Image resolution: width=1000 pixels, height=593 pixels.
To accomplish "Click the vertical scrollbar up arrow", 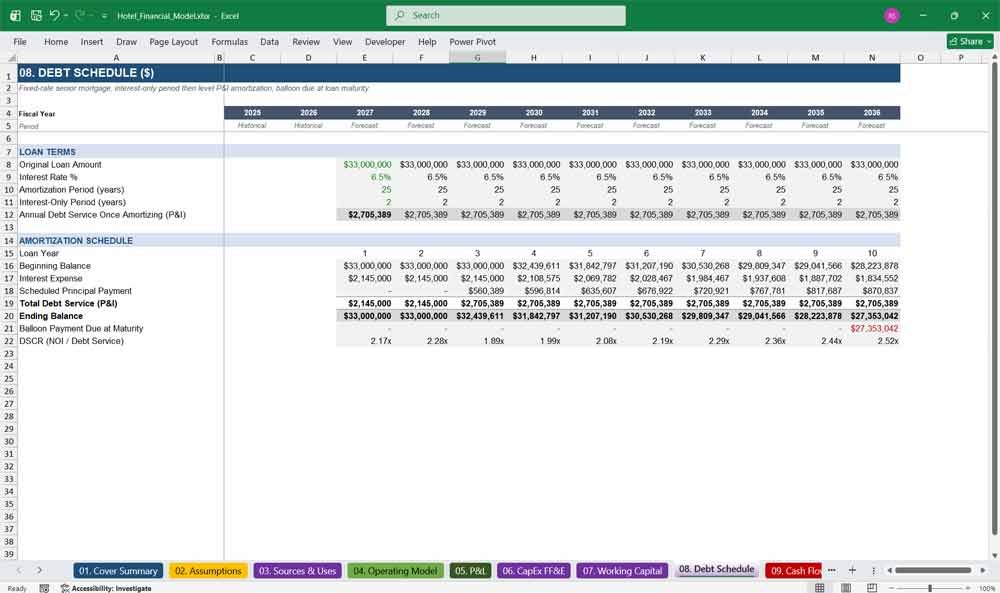I will [x=994, y=57].
